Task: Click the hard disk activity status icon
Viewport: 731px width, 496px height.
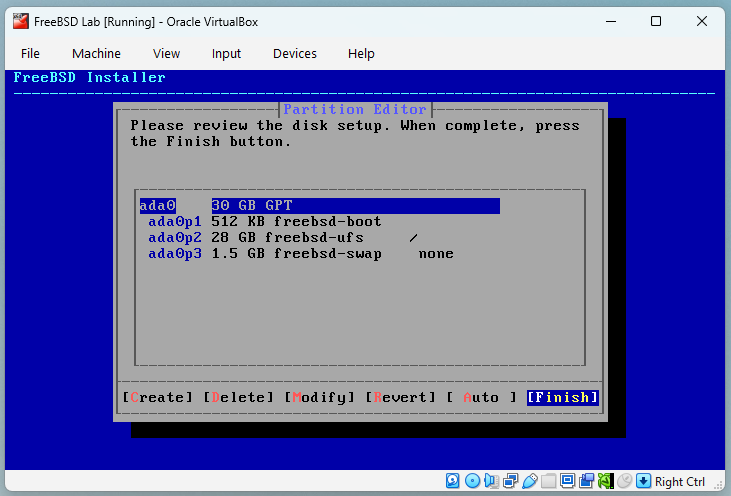Action: coord(453,481)
